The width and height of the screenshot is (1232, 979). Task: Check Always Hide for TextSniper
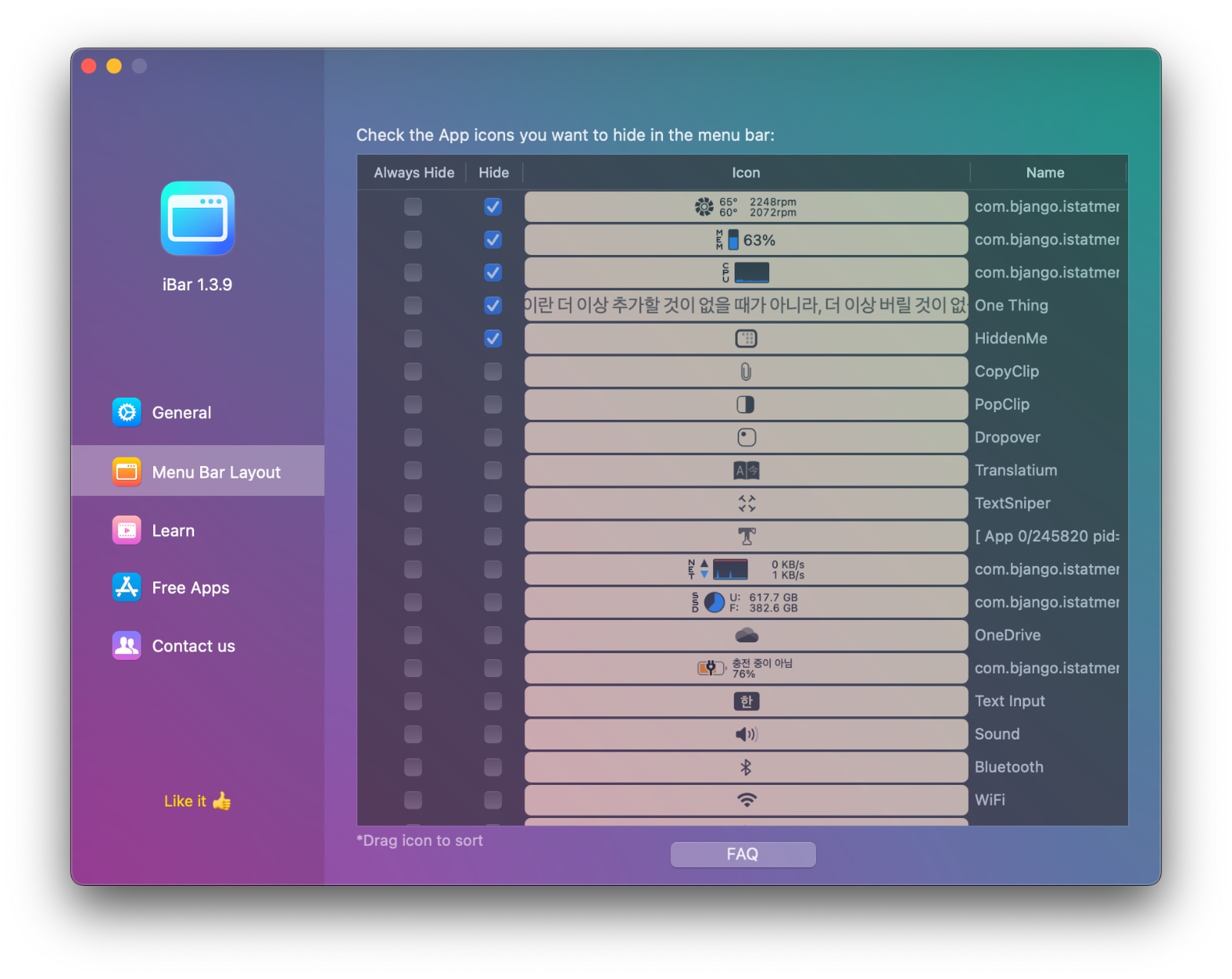point(413,503)
